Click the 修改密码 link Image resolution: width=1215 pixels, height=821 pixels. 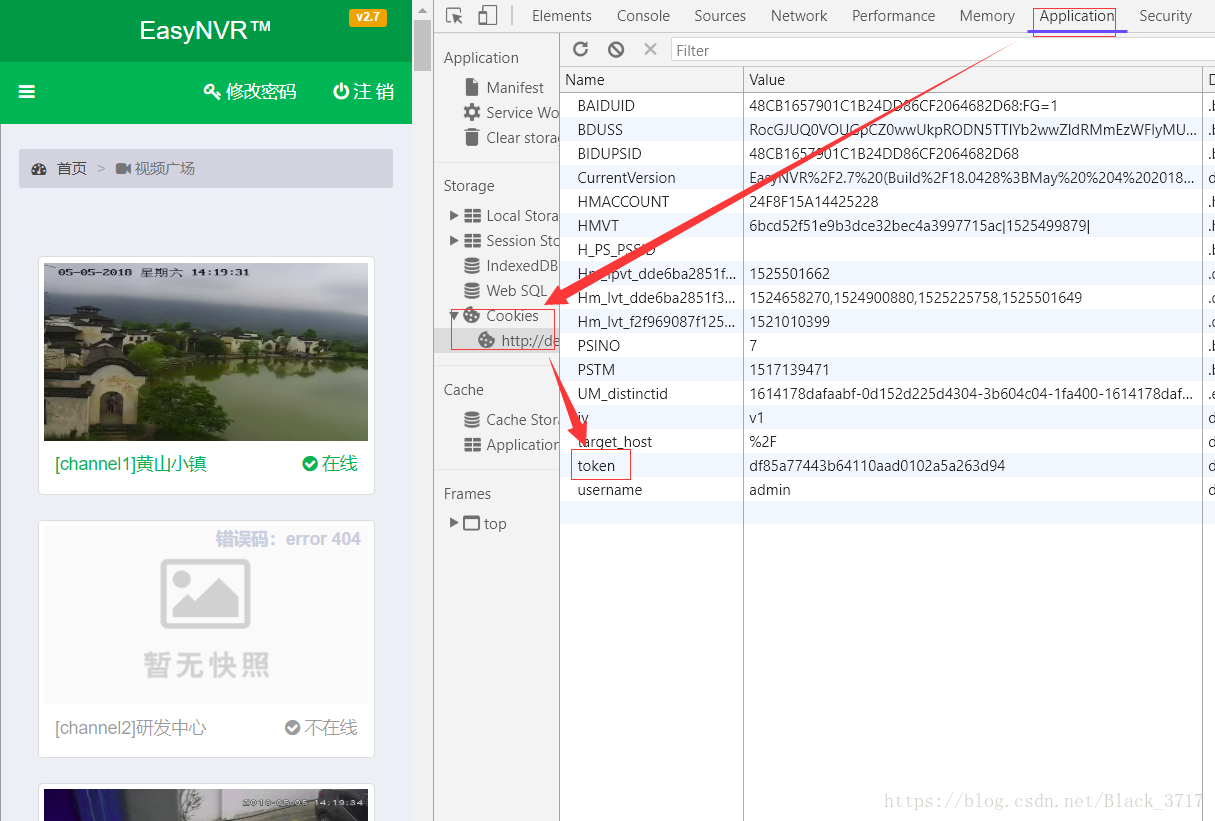[x=250, y=92]
